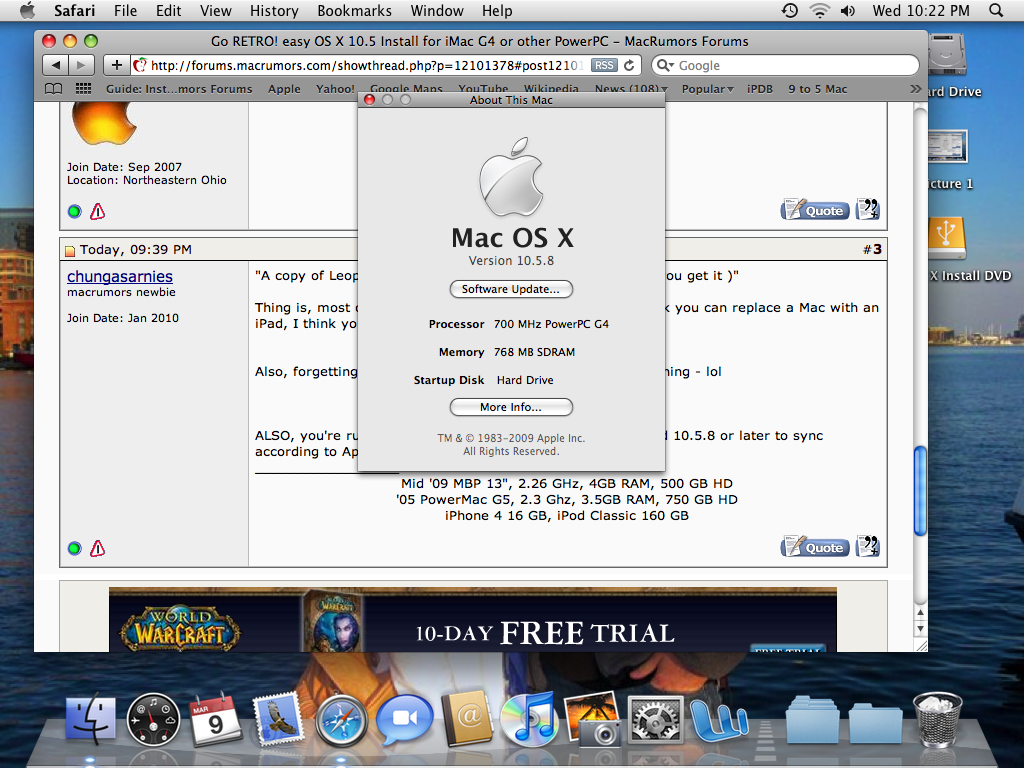
Task: Open Time Machine menu bar icon
Action: coord(790,10)
